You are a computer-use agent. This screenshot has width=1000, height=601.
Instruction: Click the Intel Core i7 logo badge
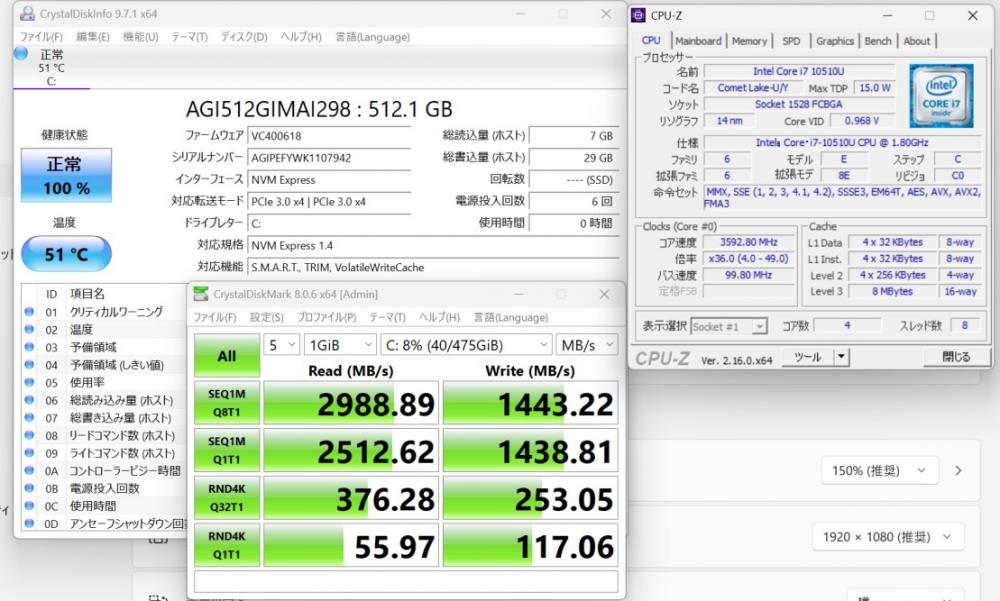click(941, 95)
